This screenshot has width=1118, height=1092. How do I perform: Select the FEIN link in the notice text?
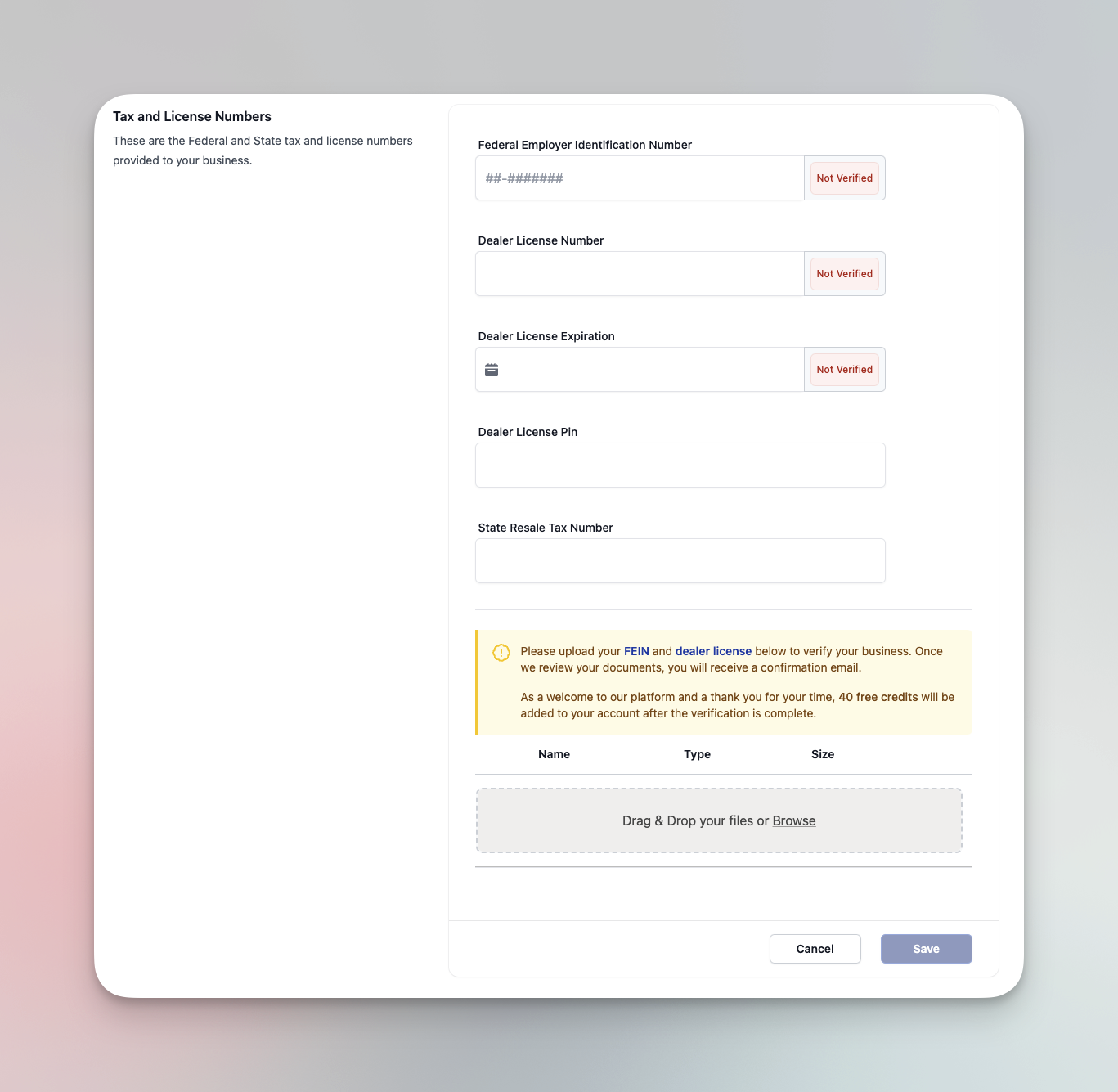point(635,651)
